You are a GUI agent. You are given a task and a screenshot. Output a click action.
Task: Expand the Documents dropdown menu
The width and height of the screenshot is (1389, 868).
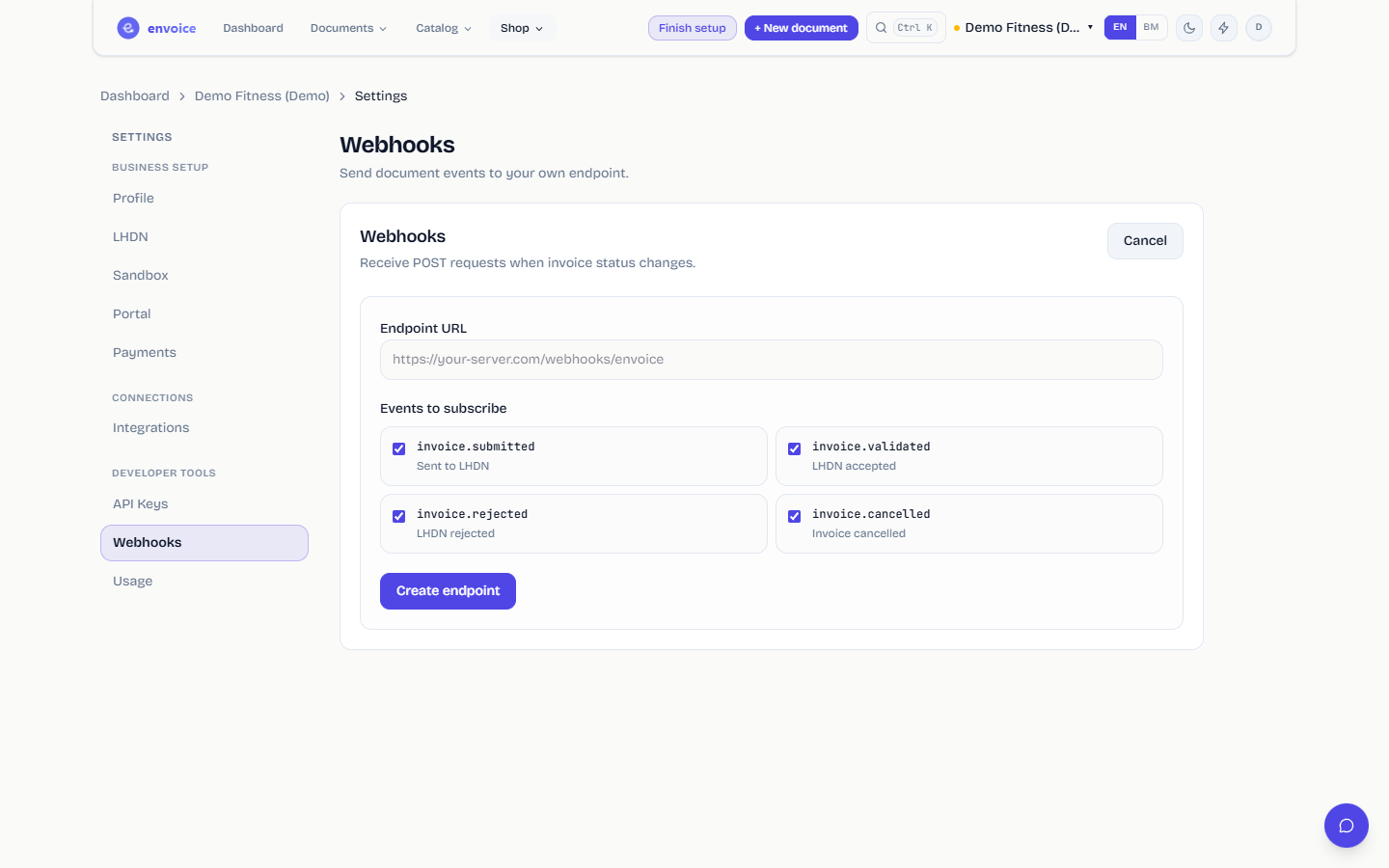(348, 28)
